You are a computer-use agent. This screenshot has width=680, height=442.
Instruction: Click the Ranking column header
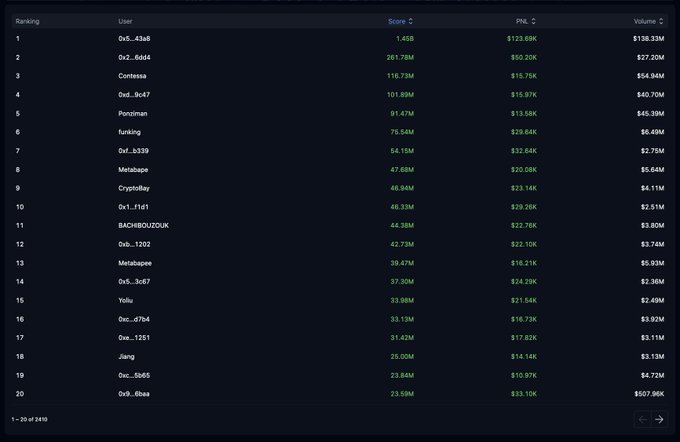27,21
